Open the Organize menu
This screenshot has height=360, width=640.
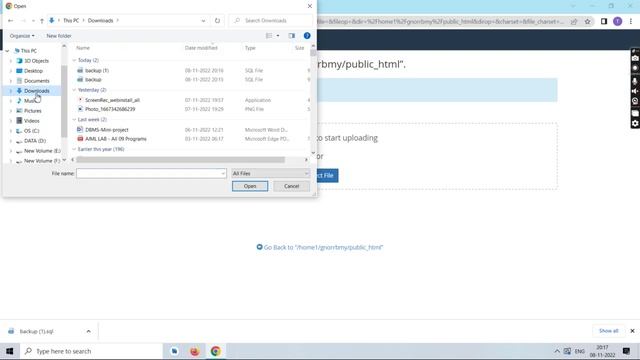pos(22,36)
